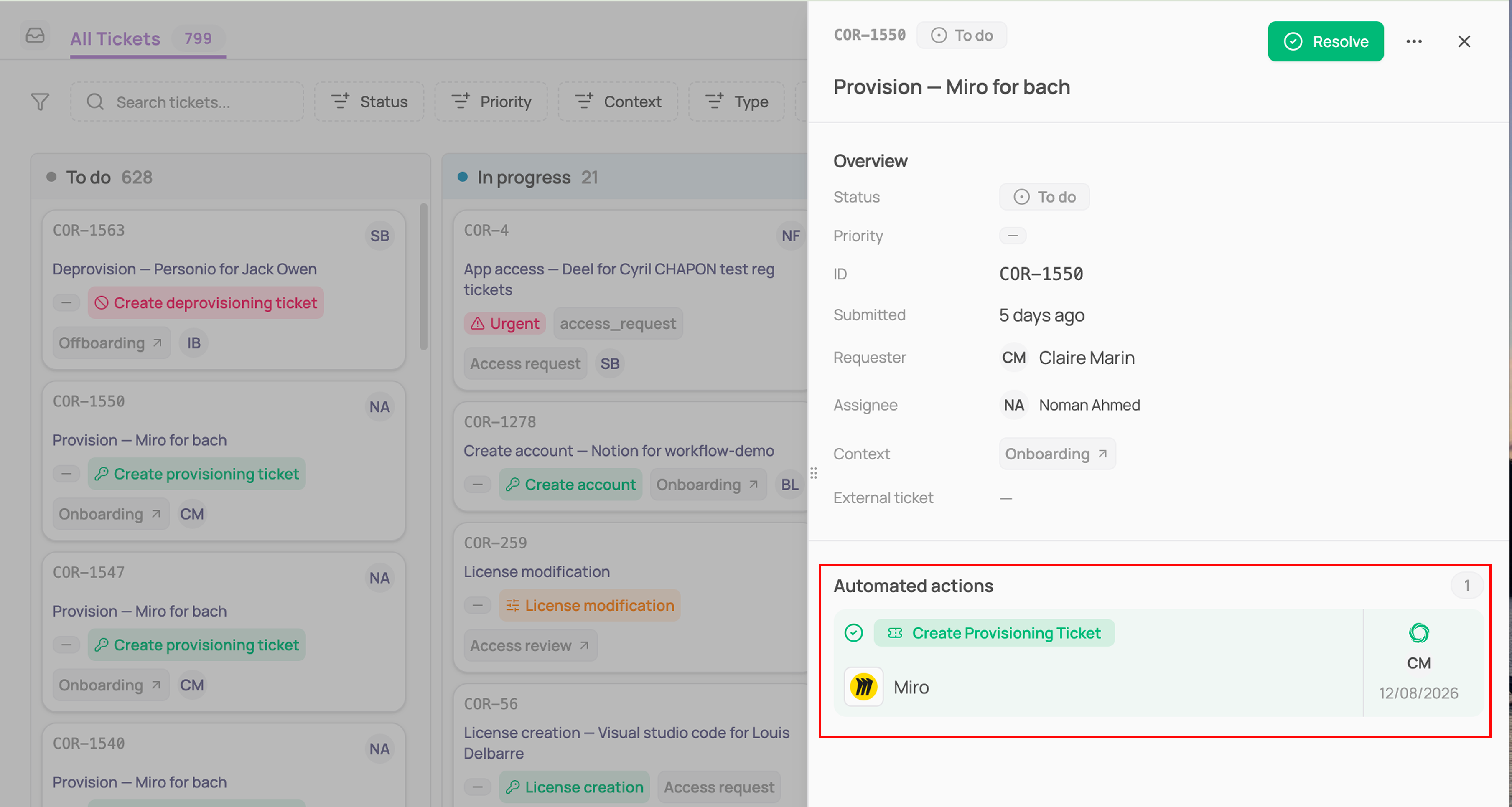Open the filter funnel icon
The width and height of the screenshot is (1512, 807).
[40, 102]
